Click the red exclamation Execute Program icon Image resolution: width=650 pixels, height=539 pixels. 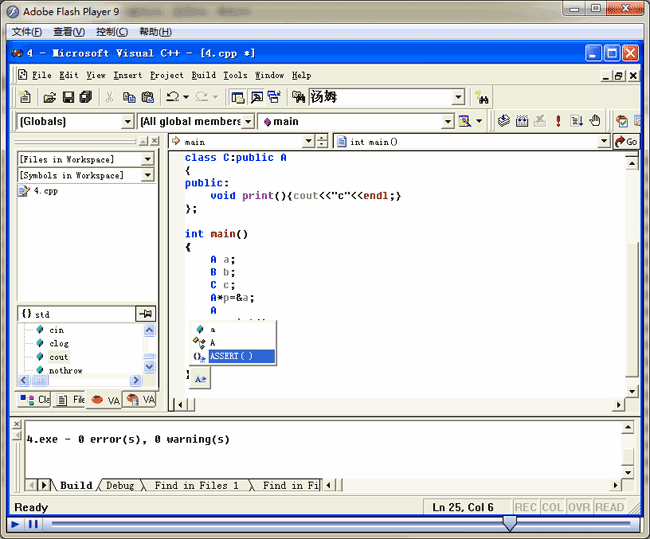click(x=558, y=121)
